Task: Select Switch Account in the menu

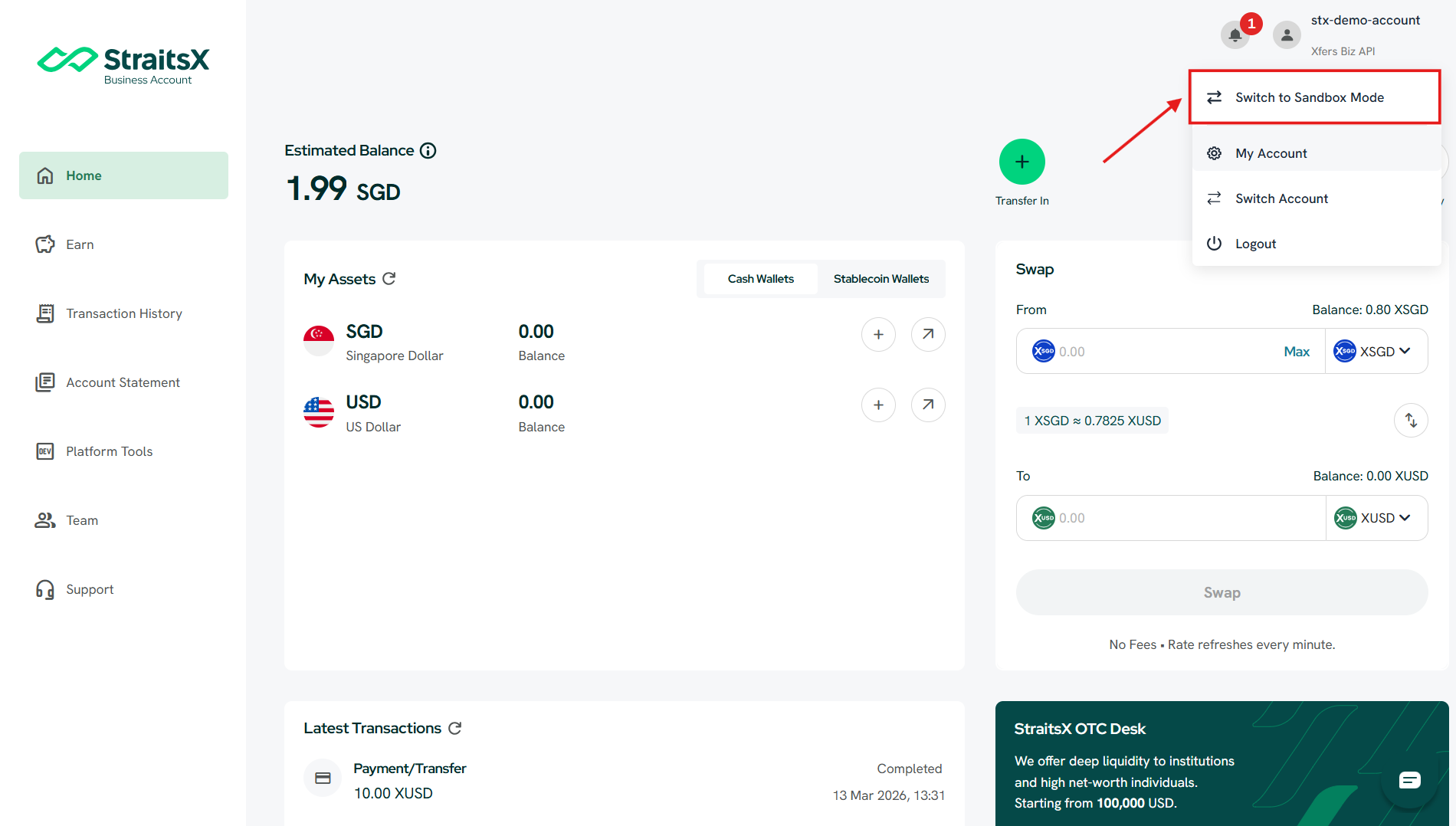Action: click(1315, 198)
